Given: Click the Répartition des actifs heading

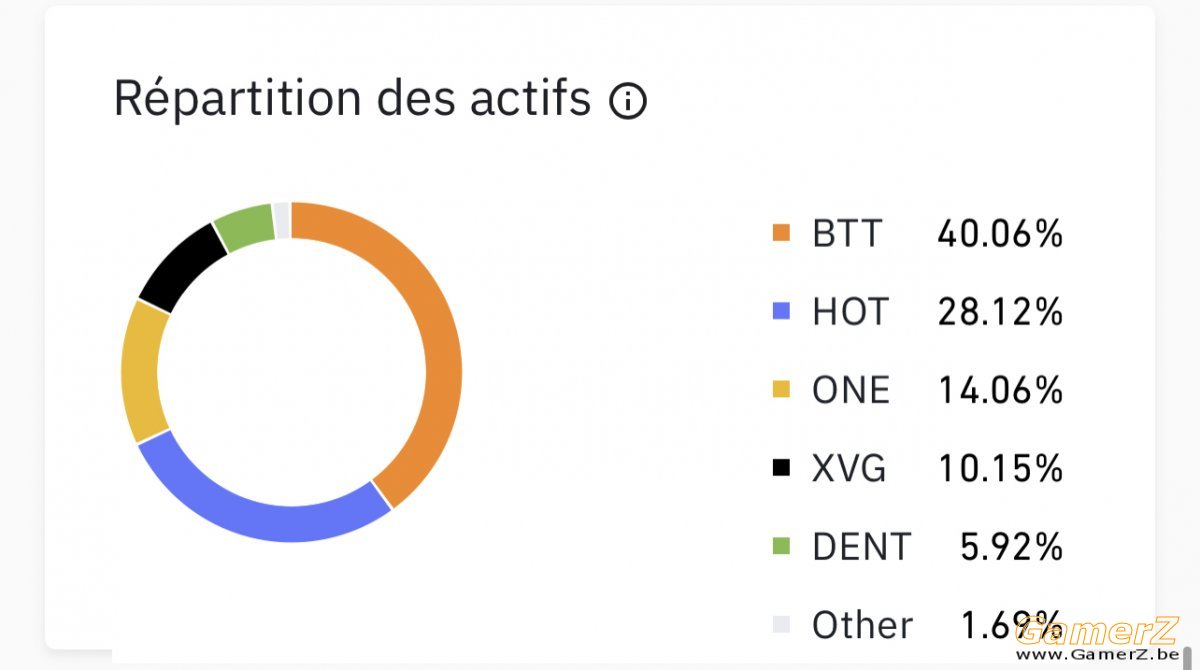Looking at the screenshot, I should [x=352, y=99].
